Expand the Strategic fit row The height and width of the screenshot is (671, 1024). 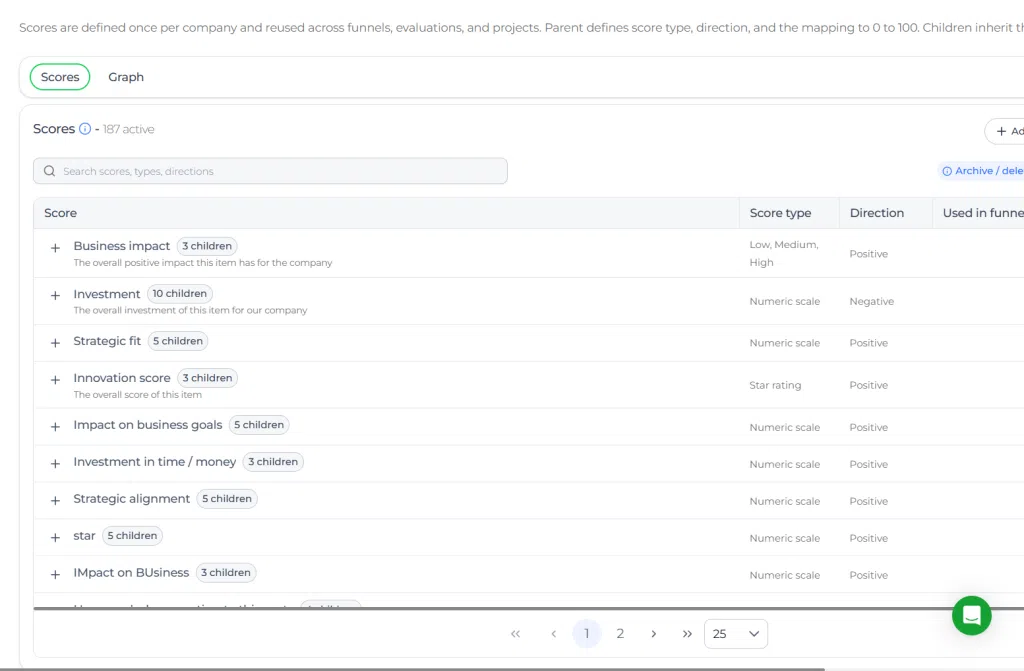[56, 343]
